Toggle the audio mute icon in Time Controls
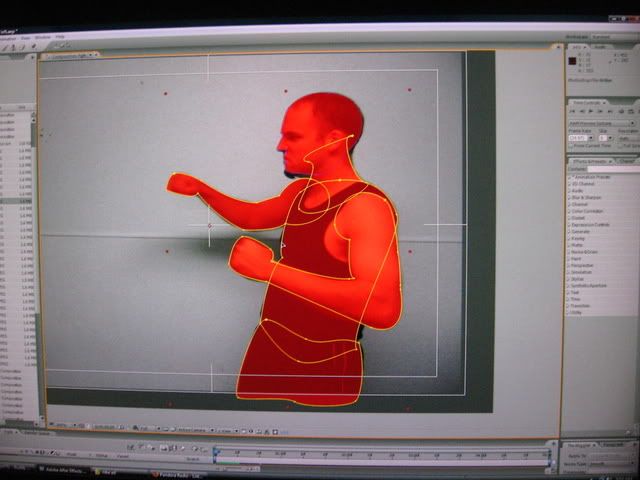 [621, 111]
